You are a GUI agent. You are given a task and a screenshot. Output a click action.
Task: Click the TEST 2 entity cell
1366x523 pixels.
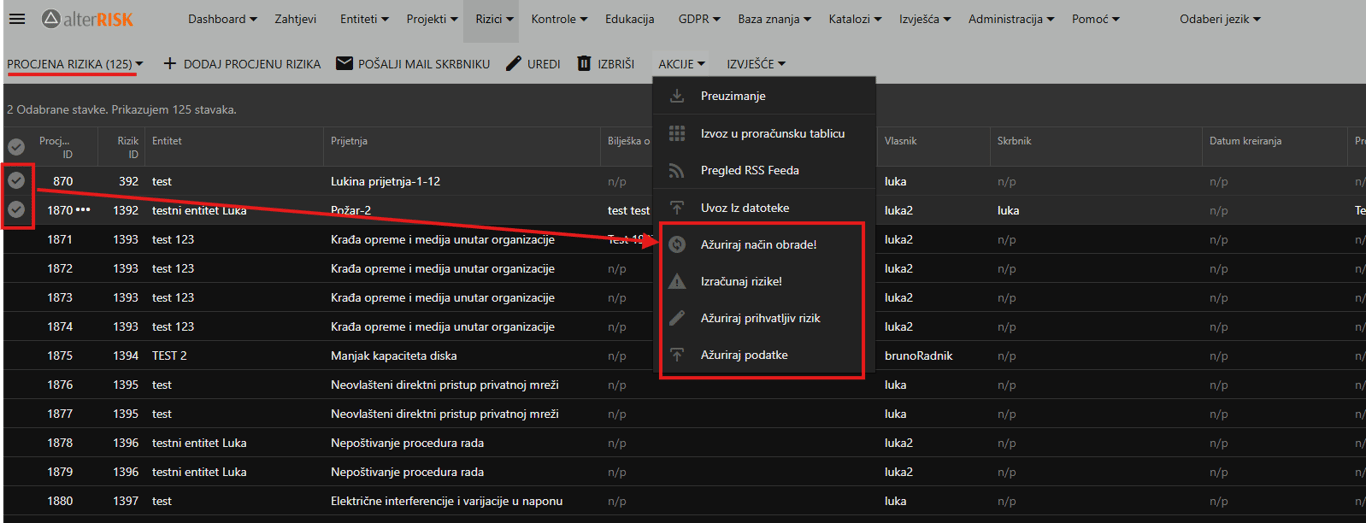coord(169,356)
